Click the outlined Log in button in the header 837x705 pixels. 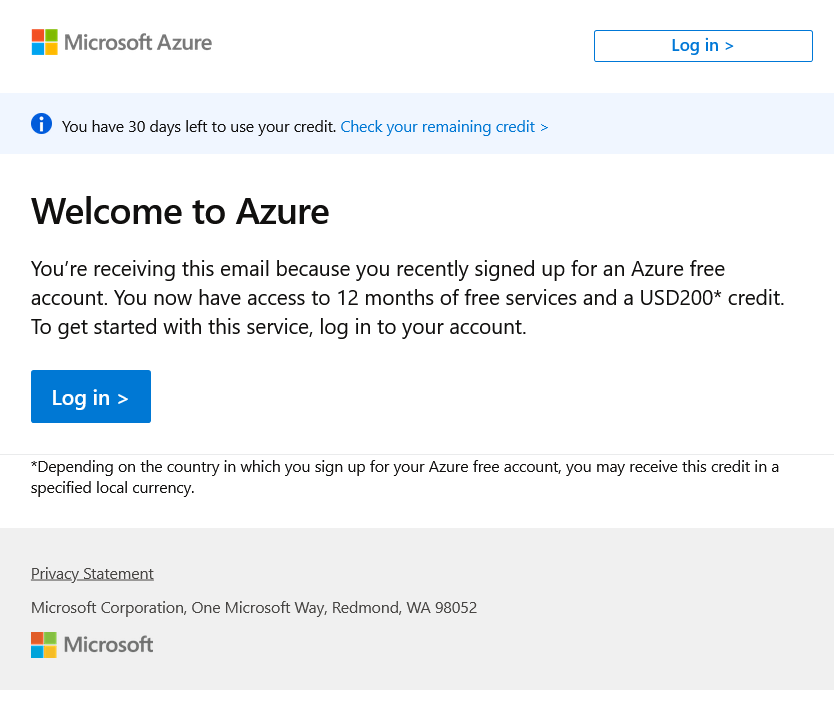703,46
